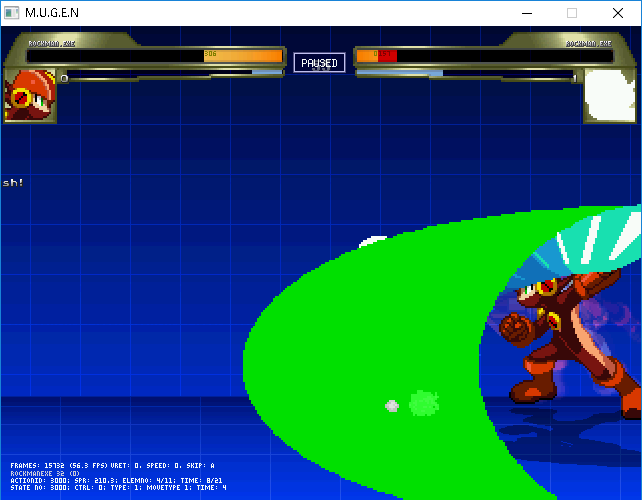This screenshot has height=500, width=642.
Task: Click the right ROCKMAN.EXE player name
Action: click(x=589, y=43)
